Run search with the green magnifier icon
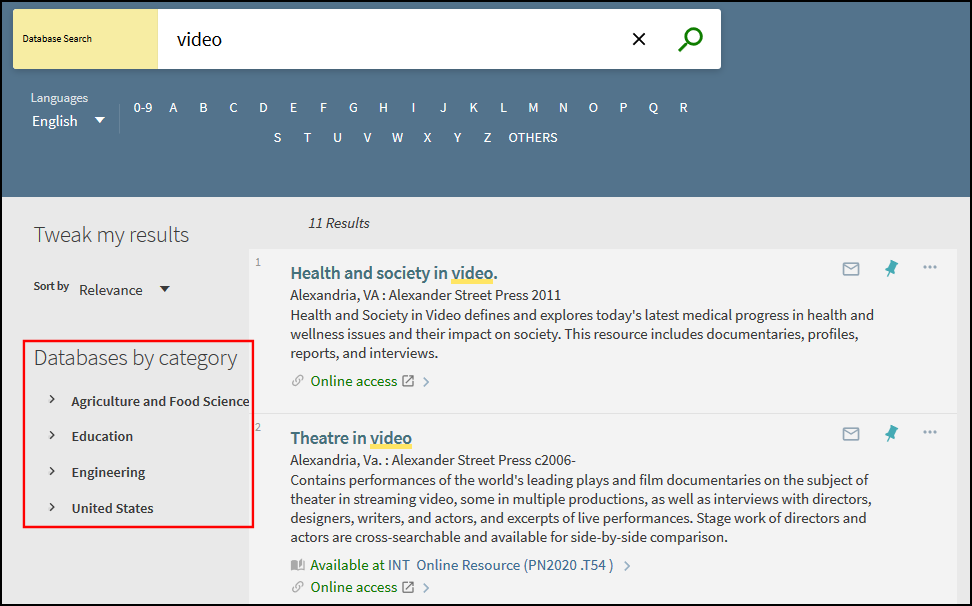The height and width of the screenshot is (606, 972). (x=690, y=39)
